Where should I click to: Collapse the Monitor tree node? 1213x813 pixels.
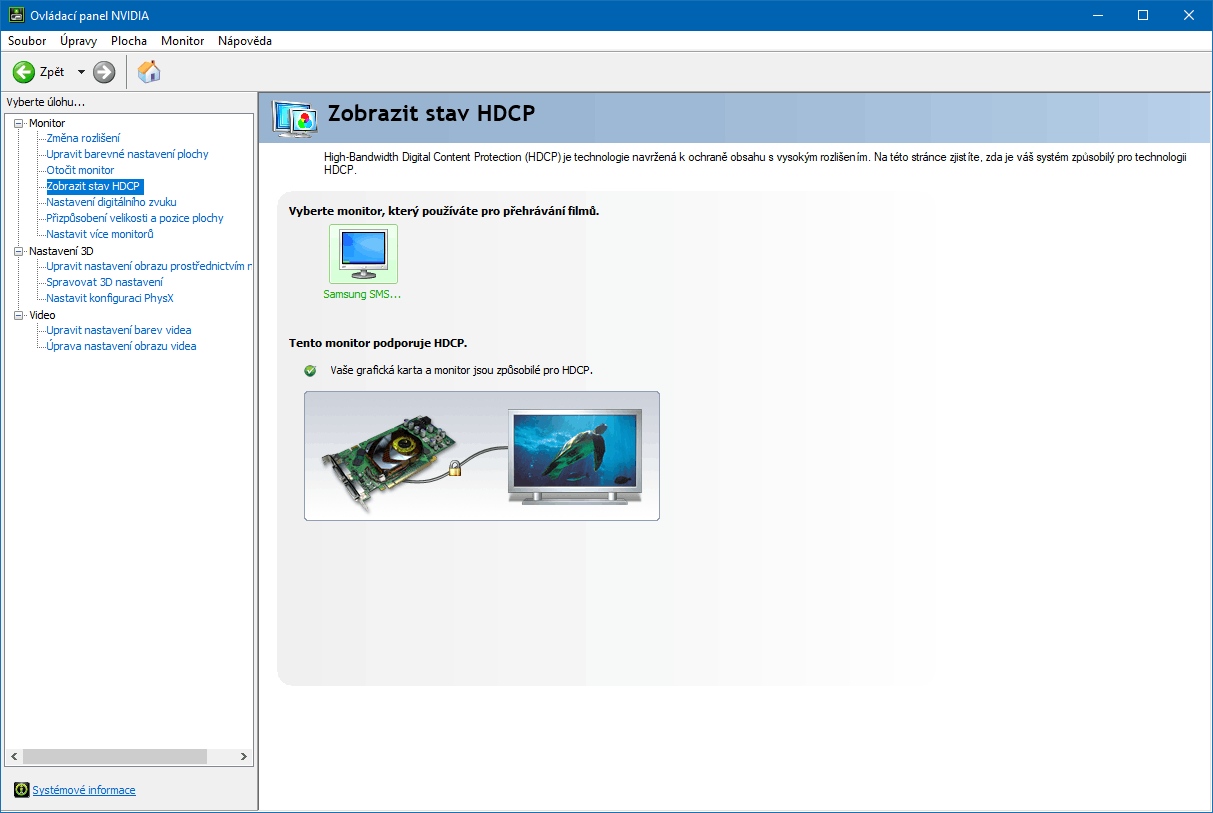pos(19,123)
